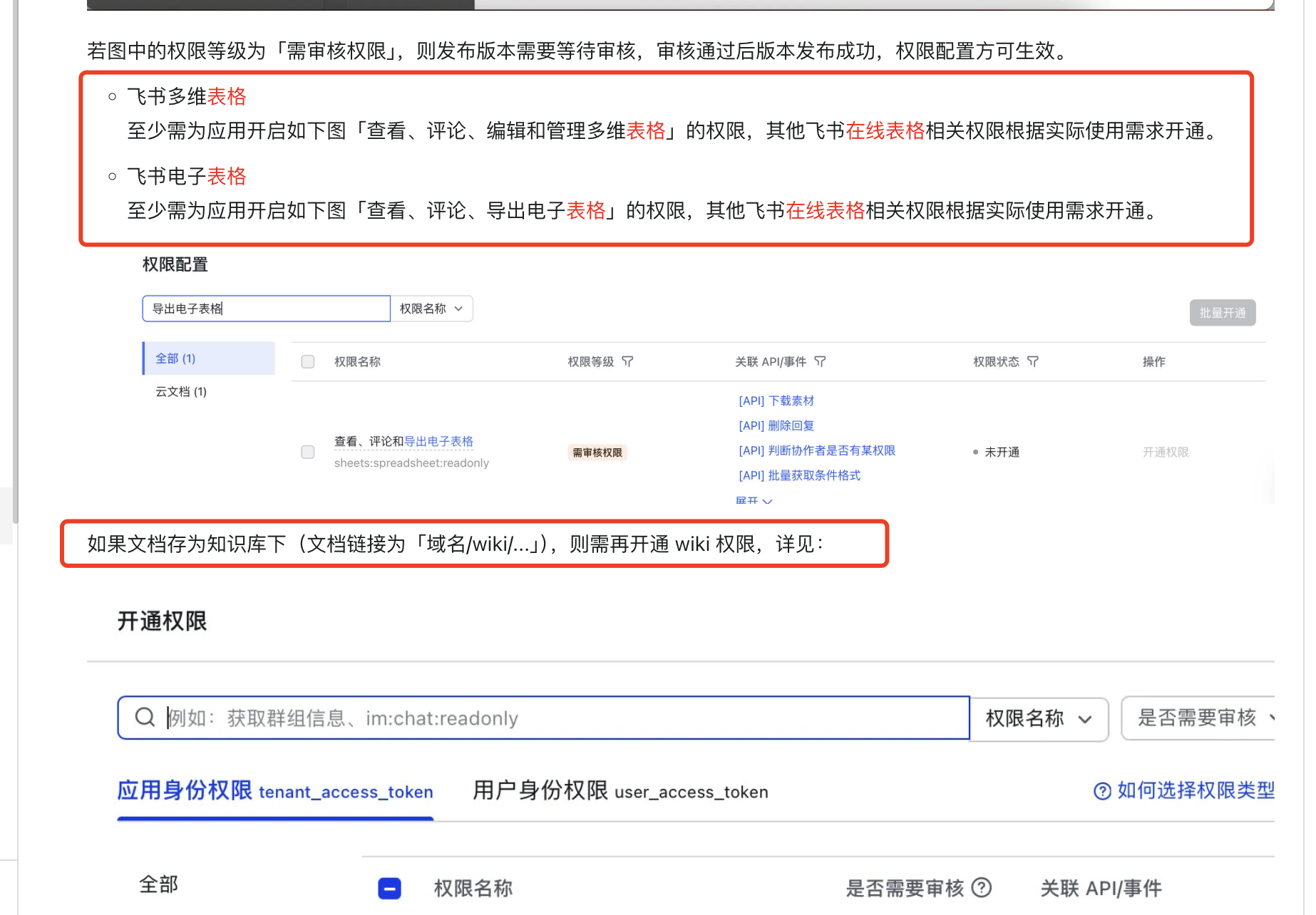Check the checkbox for 查看、评论和导出电子表格 row

click(307, 452)
